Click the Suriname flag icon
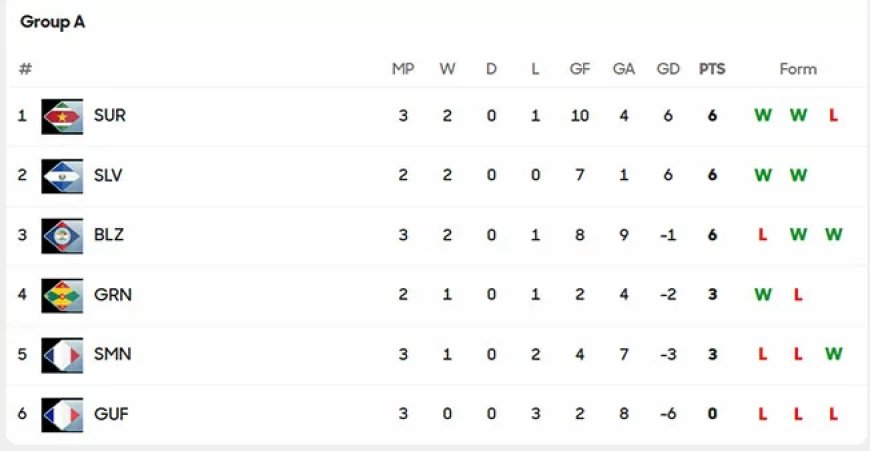Screen dimensions: 870x451 (62, 116)
